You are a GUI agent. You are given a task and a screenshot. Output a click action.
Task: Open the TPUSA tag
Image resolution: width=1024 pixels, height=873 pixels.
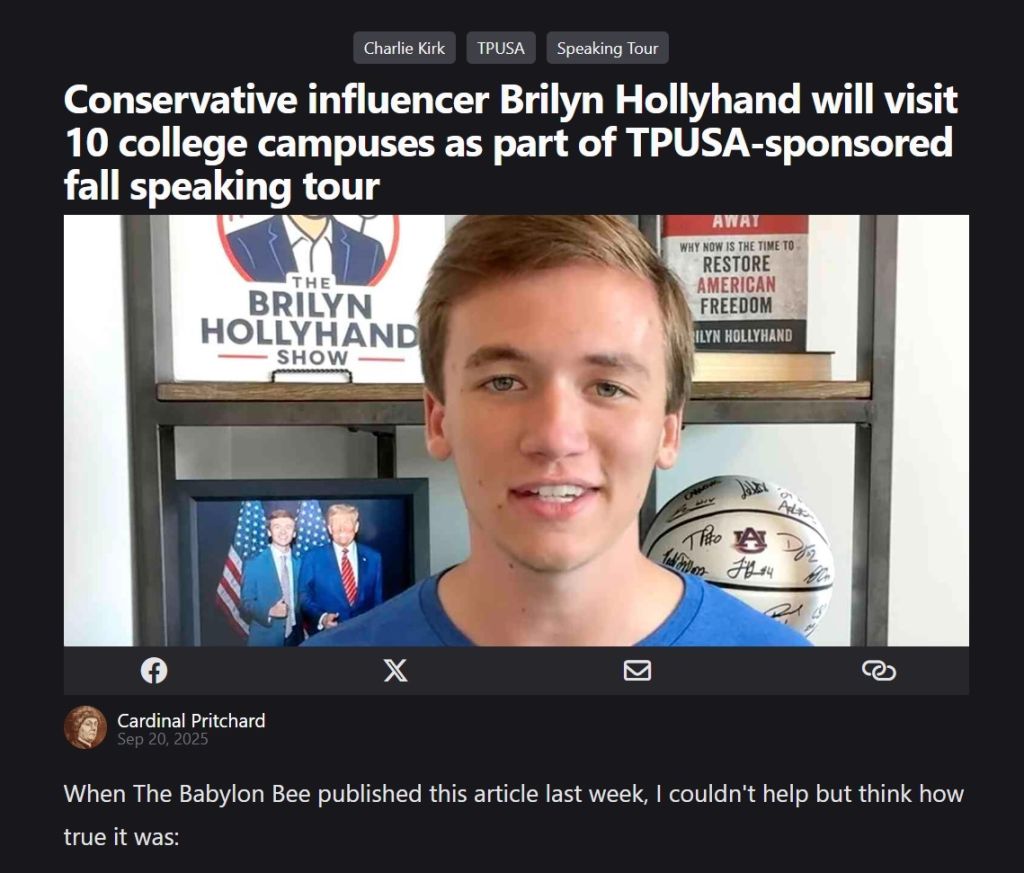501,48
